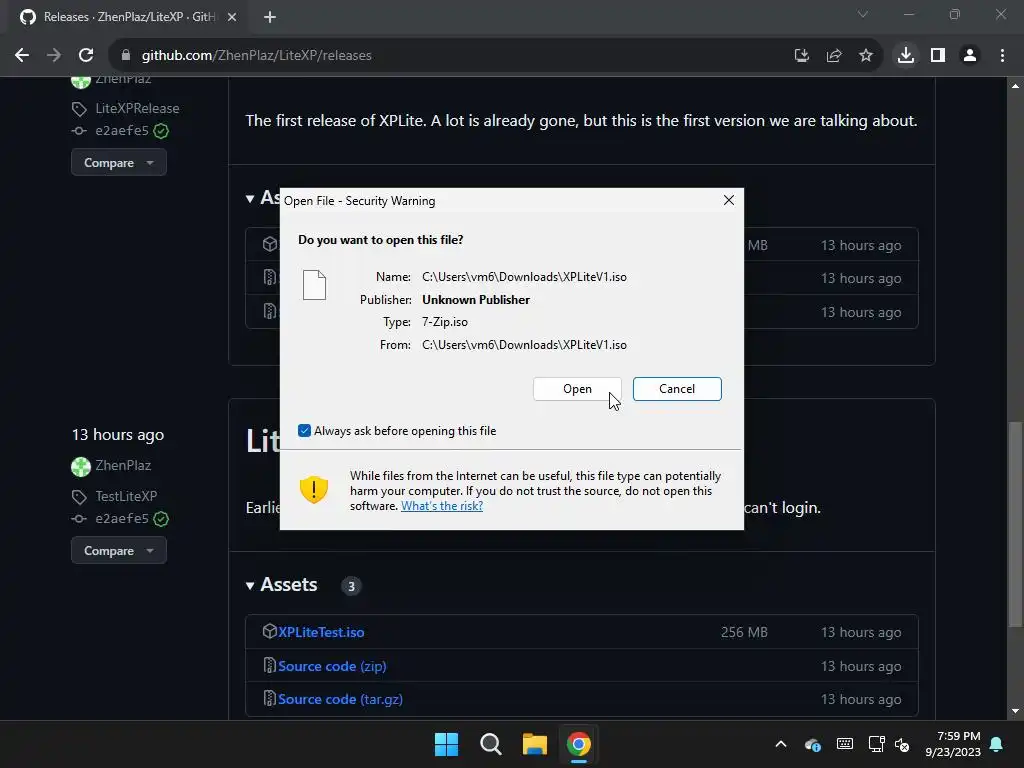
Task: Bookmark this page with the star icon
Action: [865, 56]
